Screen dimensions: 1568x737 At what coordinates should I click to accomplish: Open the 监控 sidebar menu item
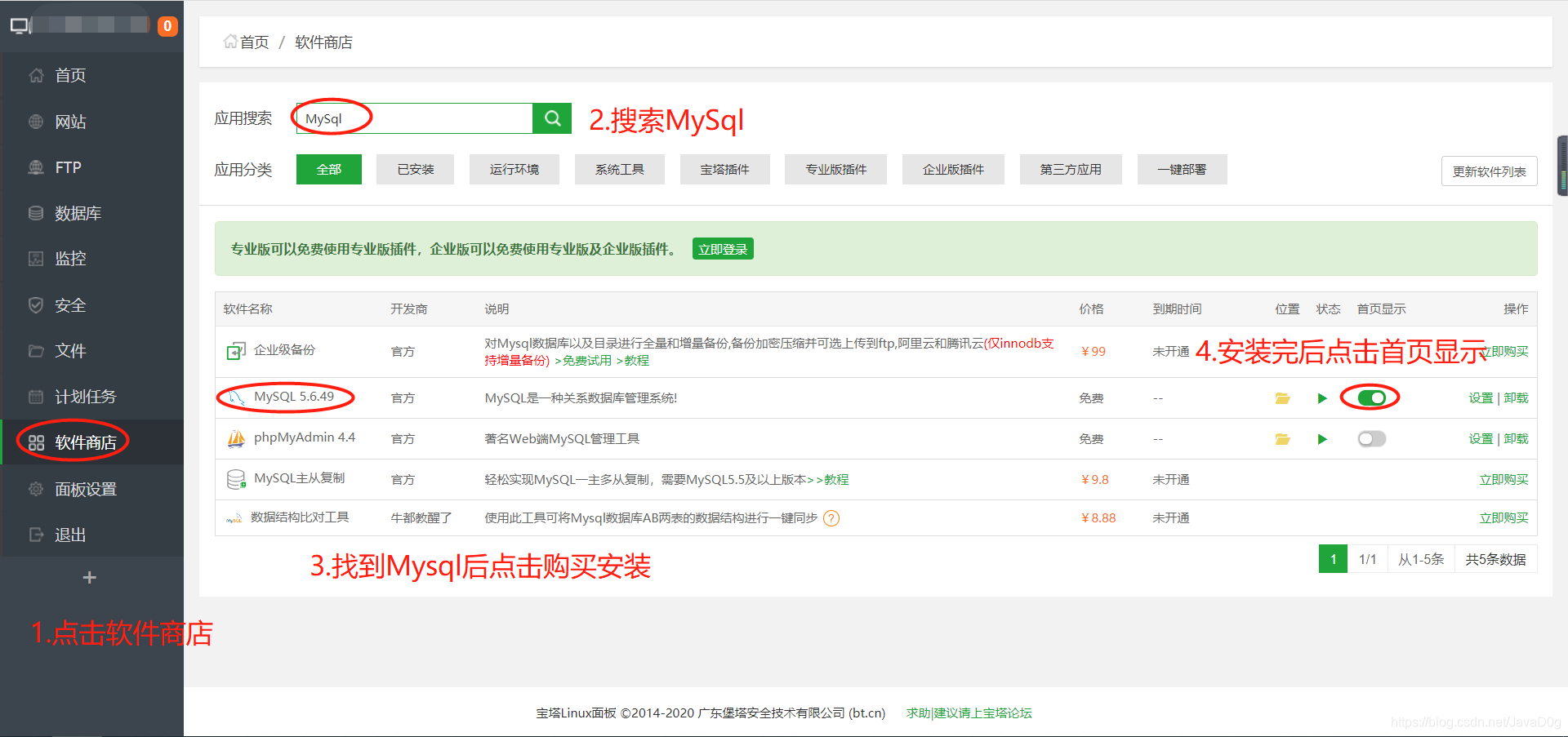91,259
